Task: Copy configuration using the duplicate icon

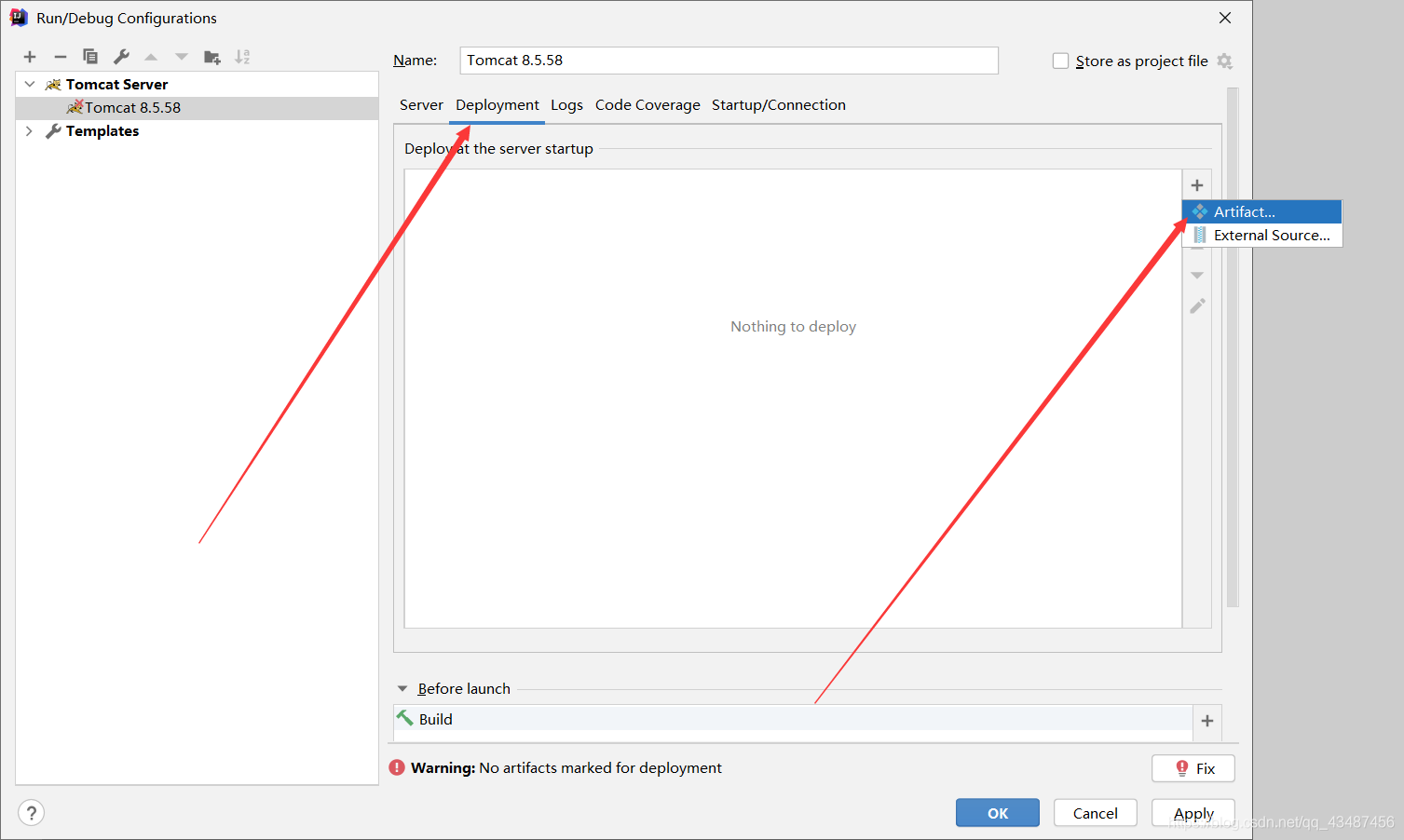Action: click(90, 57)
